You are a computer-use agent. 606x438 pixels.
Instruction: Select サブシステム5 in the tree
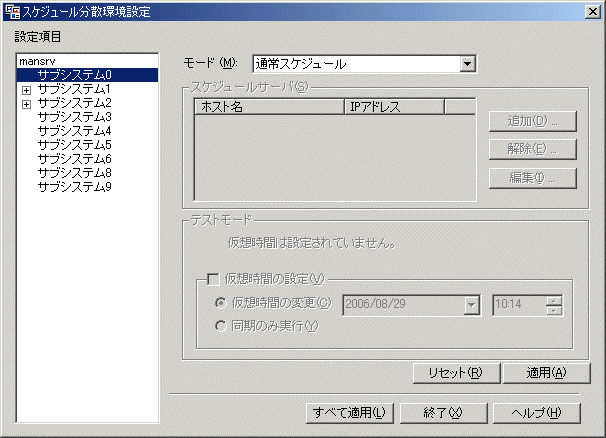point(75,145)
